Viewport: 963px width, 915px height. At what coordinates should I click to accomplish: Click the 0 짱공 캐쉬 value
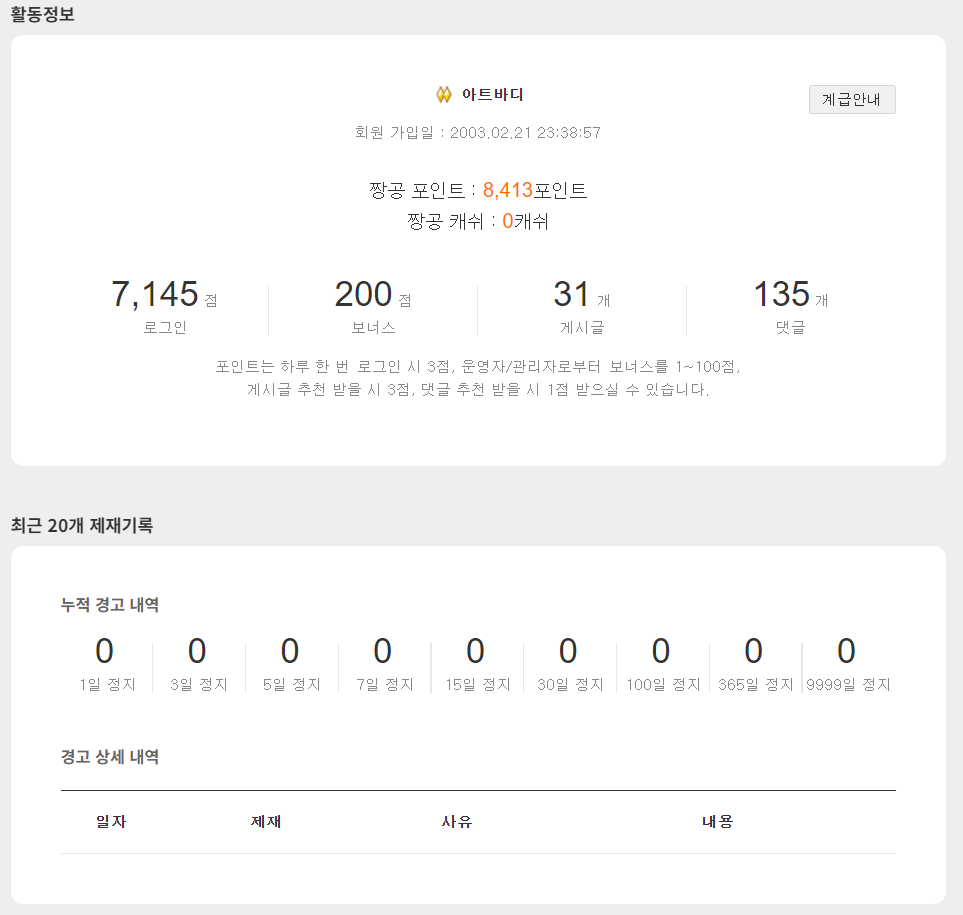[508, 221]
